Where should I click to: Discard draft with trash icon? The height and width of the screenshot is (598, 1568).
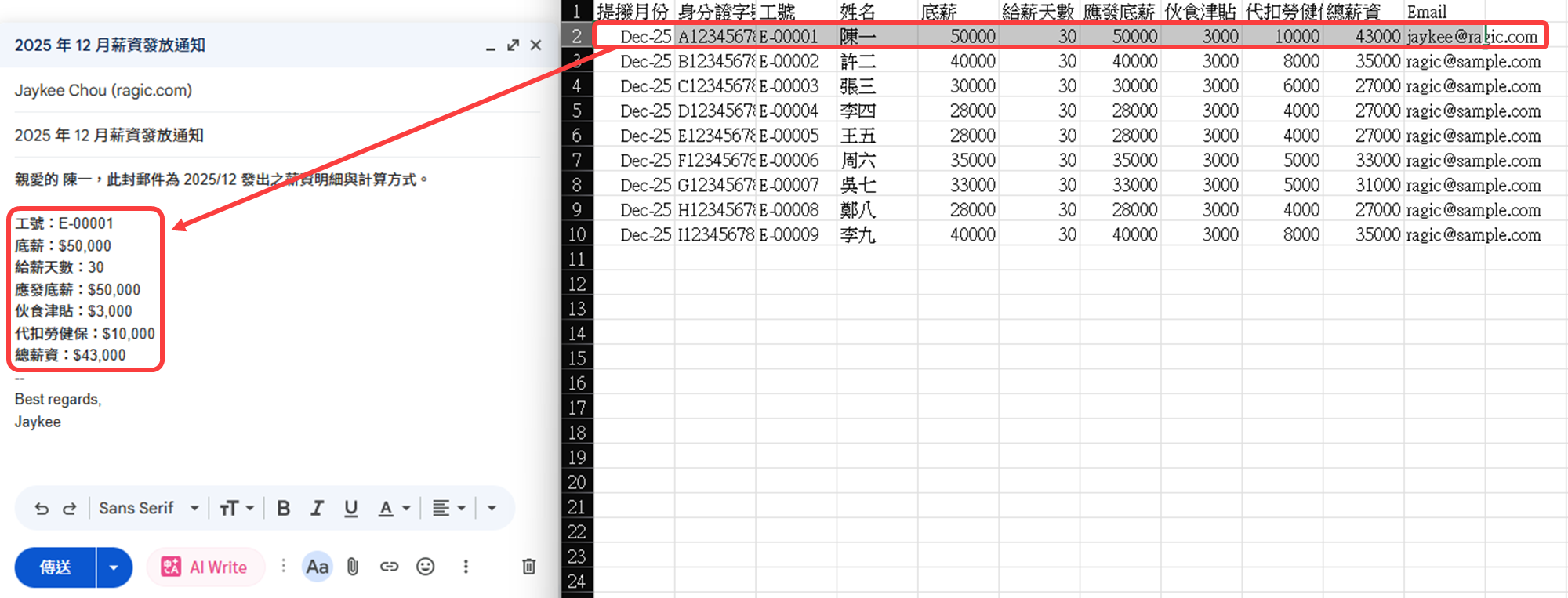coord(529,567)
